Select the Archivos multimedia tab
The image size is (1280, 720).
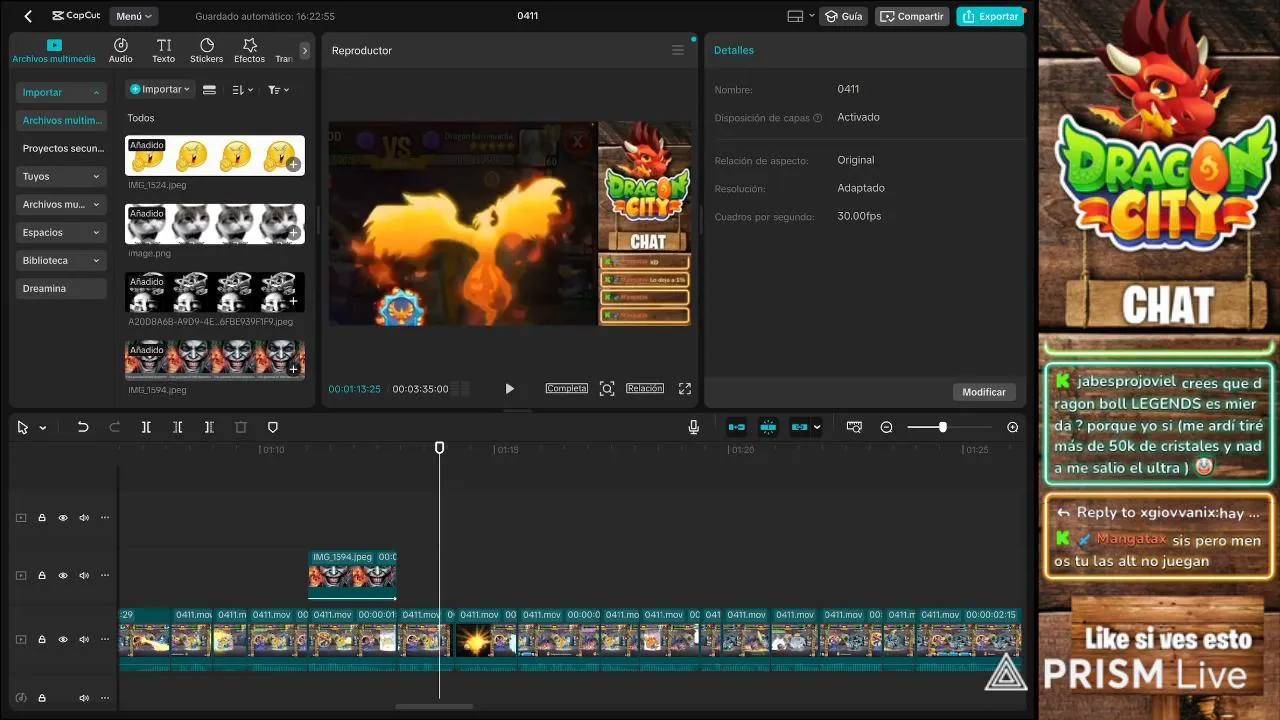coord(54,51)
